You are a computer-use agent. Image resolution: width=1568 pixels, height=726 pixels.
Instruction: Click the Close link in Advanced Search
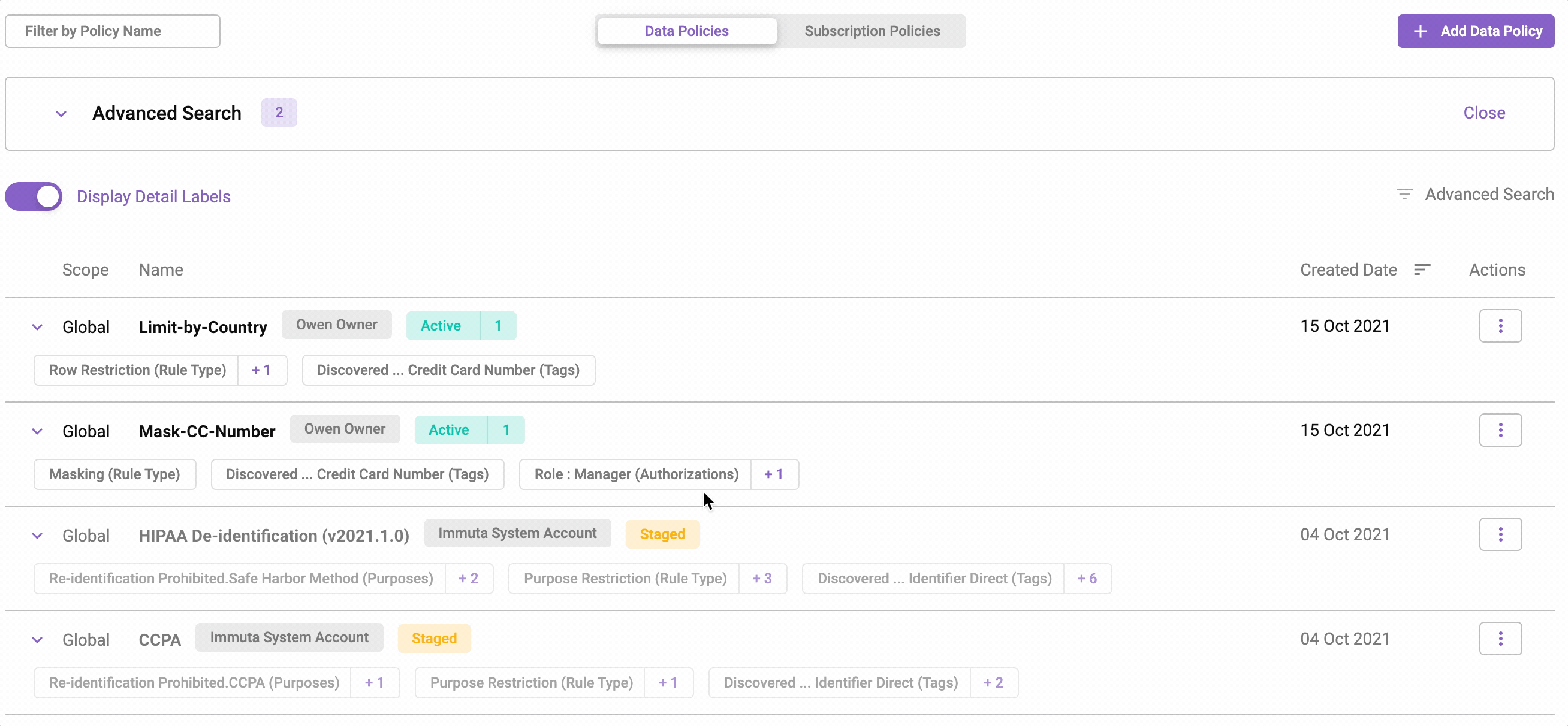(x=1483, y=113)
